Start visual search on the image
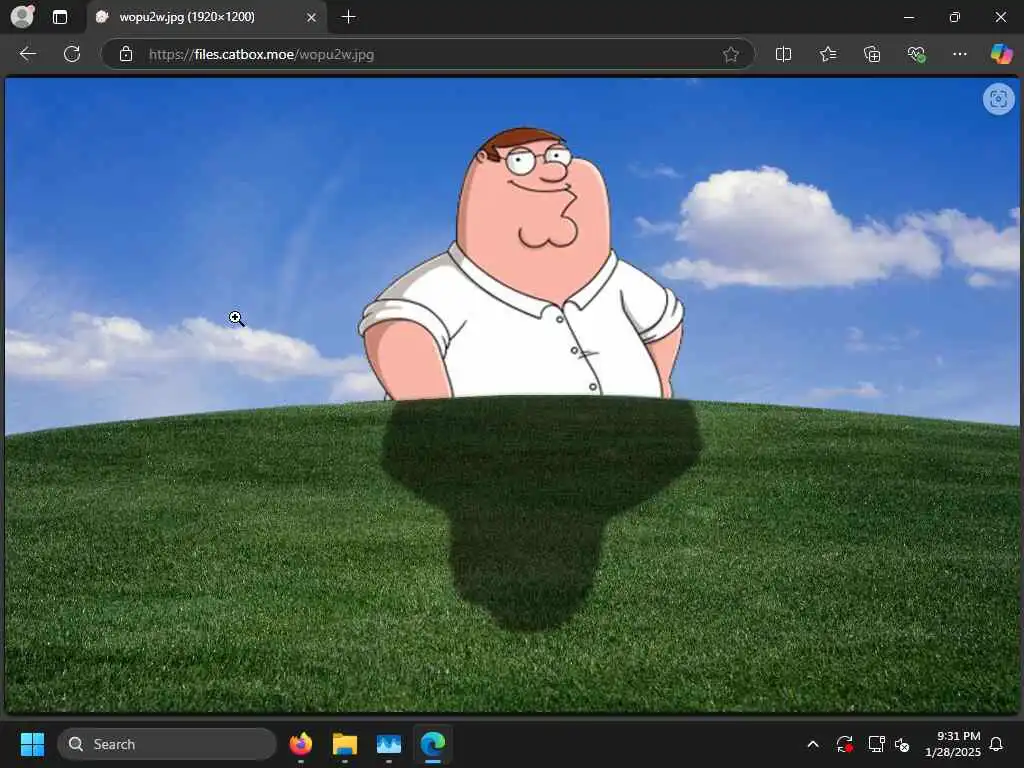Viewport: 1024px width, 768px height. 998,99
